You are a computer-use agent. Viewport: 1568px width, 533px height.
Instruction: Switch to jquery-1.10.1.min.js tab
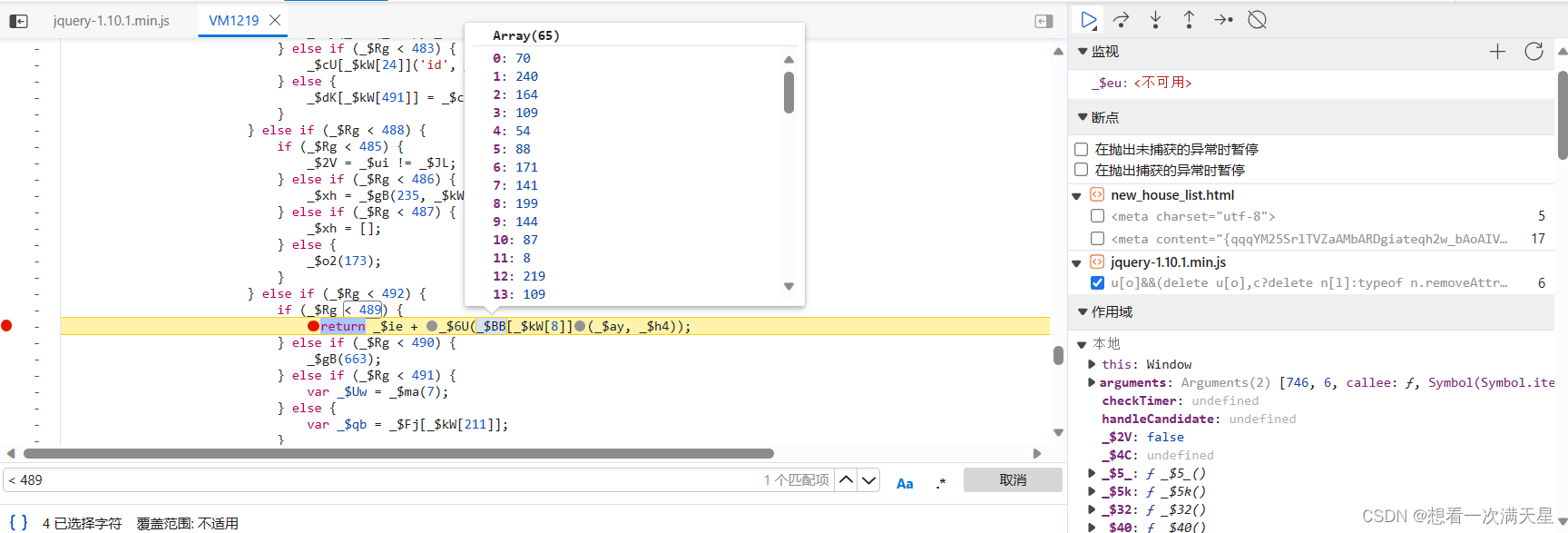pos(112,20)
